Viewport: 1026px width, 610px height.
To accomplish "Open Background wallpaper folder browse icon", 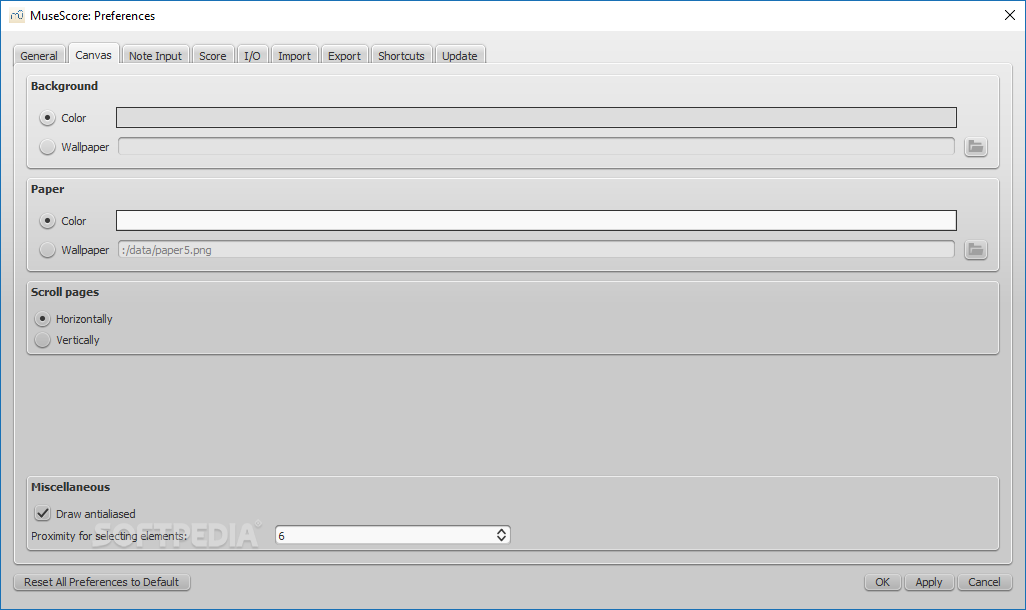I will [975, 147].
